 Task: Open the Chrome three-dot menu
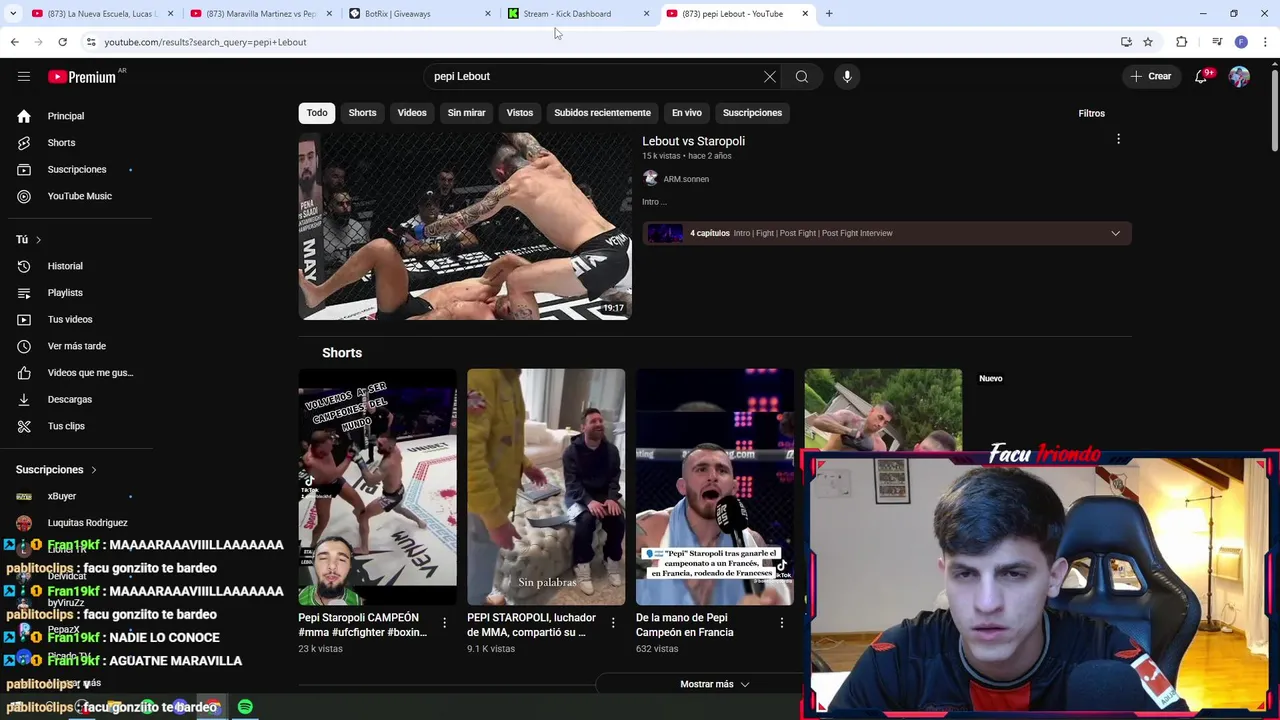1266,42
